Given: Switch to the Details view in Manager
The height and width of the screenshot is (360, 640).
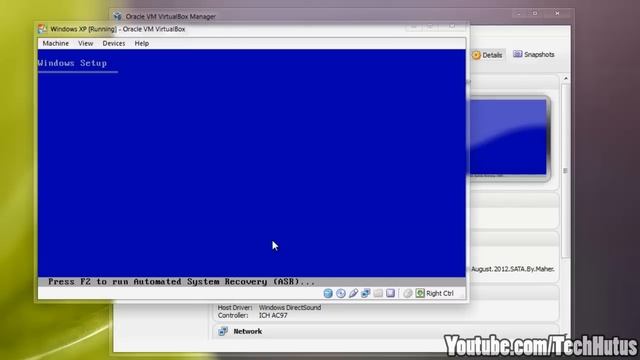Looking at the screenshot, I should click(x=487, y=55).
